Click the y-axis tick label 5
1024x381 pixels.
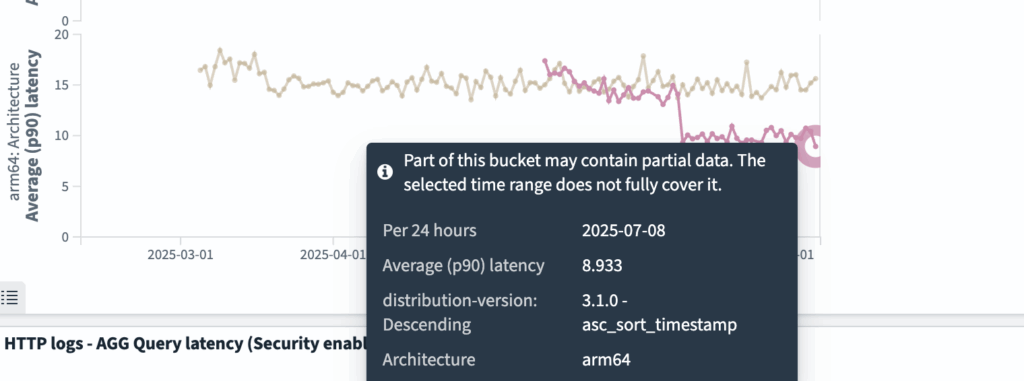(66, 186)
